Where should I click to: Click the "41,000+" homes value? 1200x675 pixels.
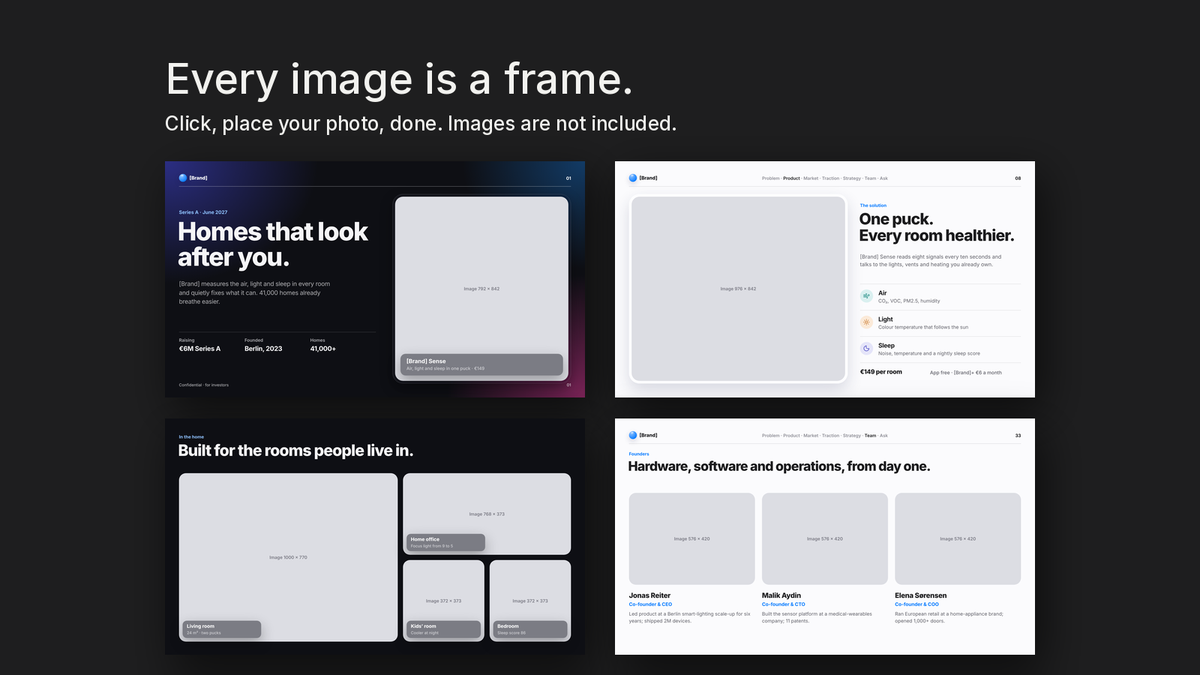click(x=323, y=349)
